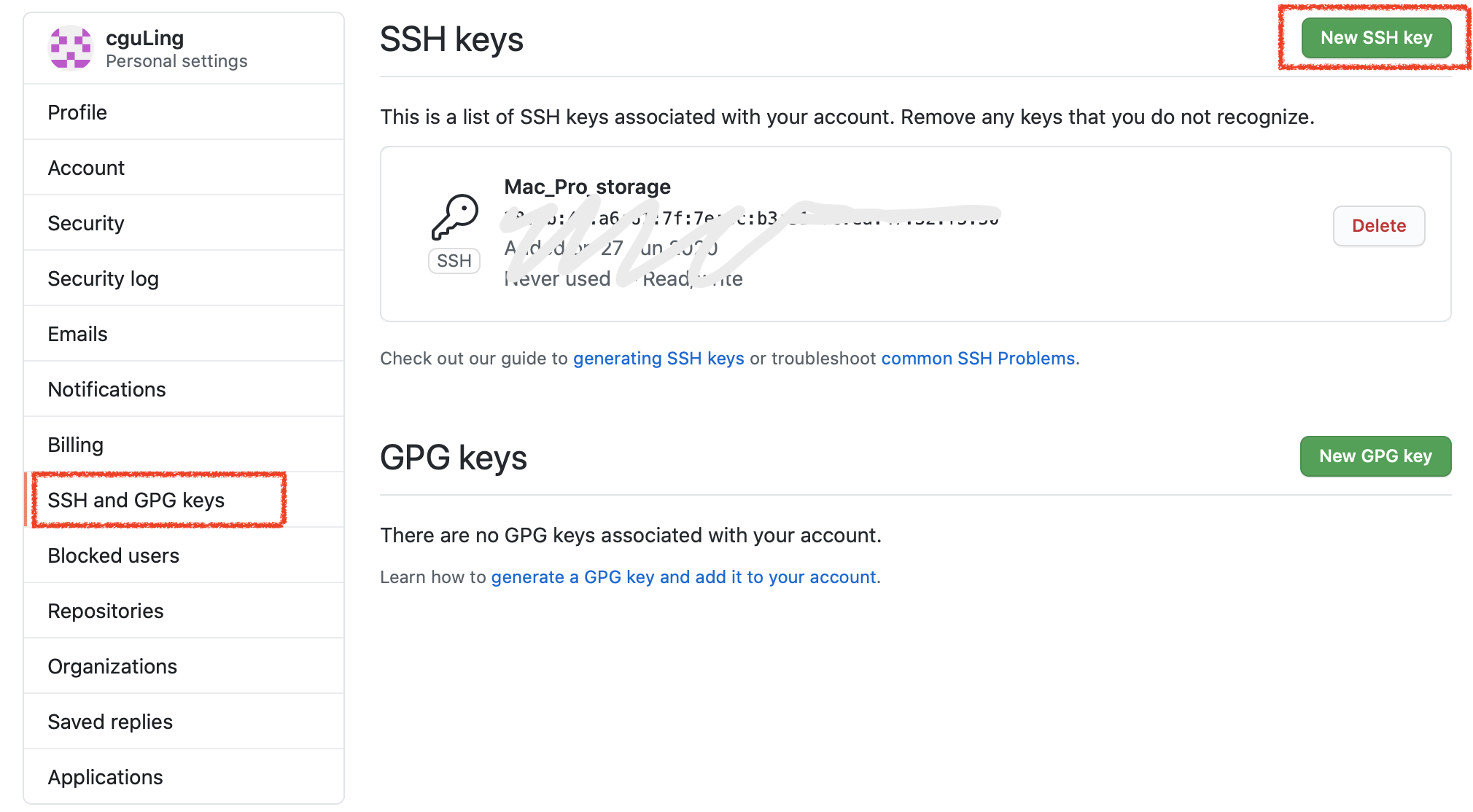This screenshot has width=1473, height=812.
Task: Click the New GPG key button
Action: pyautogui.click(x=1375, y=456)
